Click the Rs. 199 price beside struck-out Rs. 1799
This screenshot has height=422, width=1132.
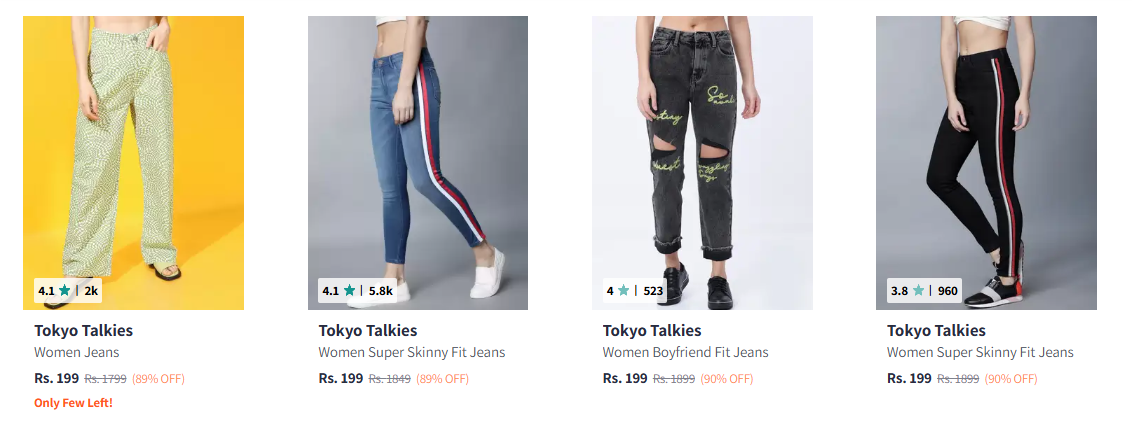pos(56,379)
